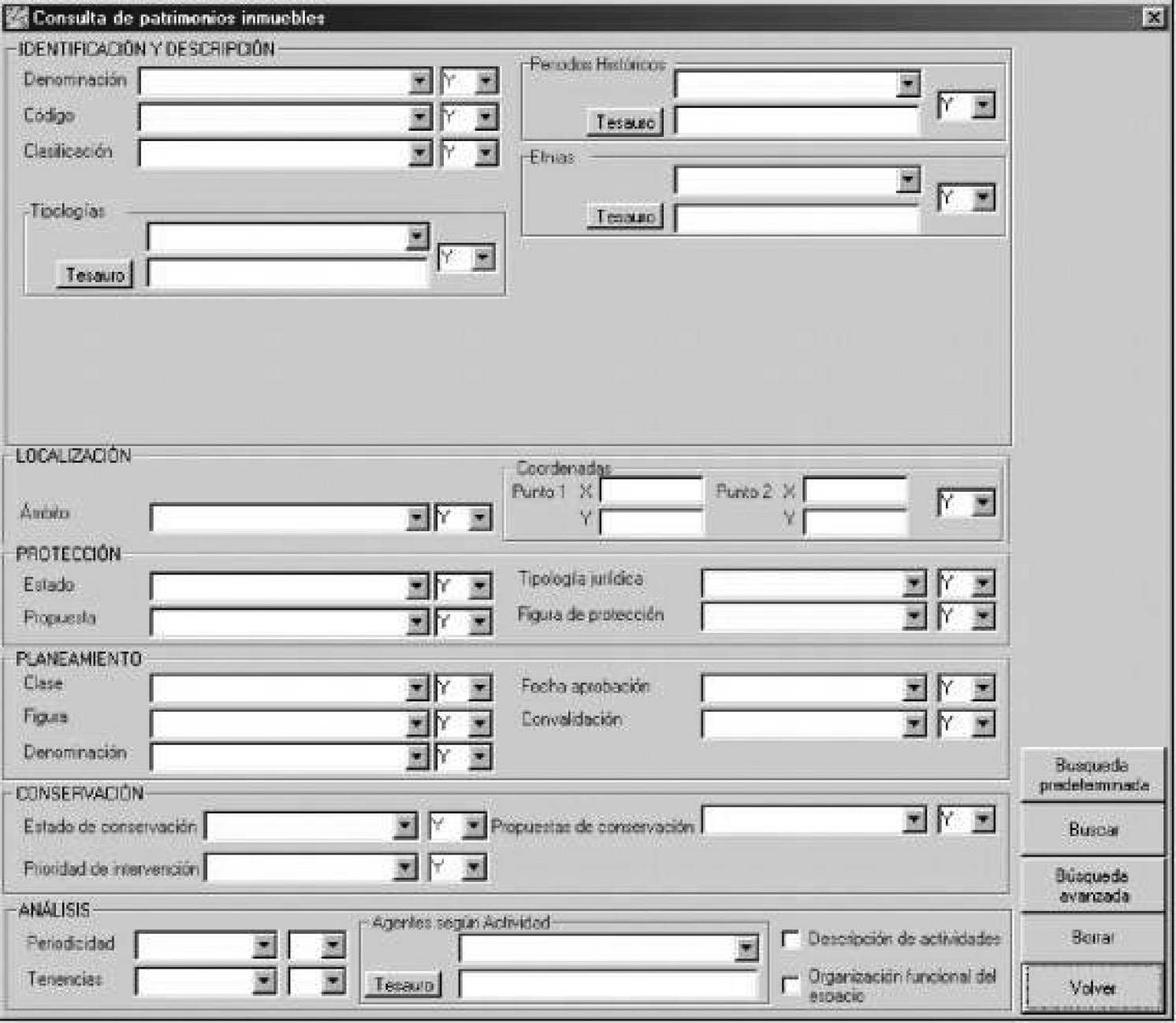This screenshot has height=1023, width=1176.
Task: Click the Punto 1 Y coordinate field
Action: click(652, 521)
